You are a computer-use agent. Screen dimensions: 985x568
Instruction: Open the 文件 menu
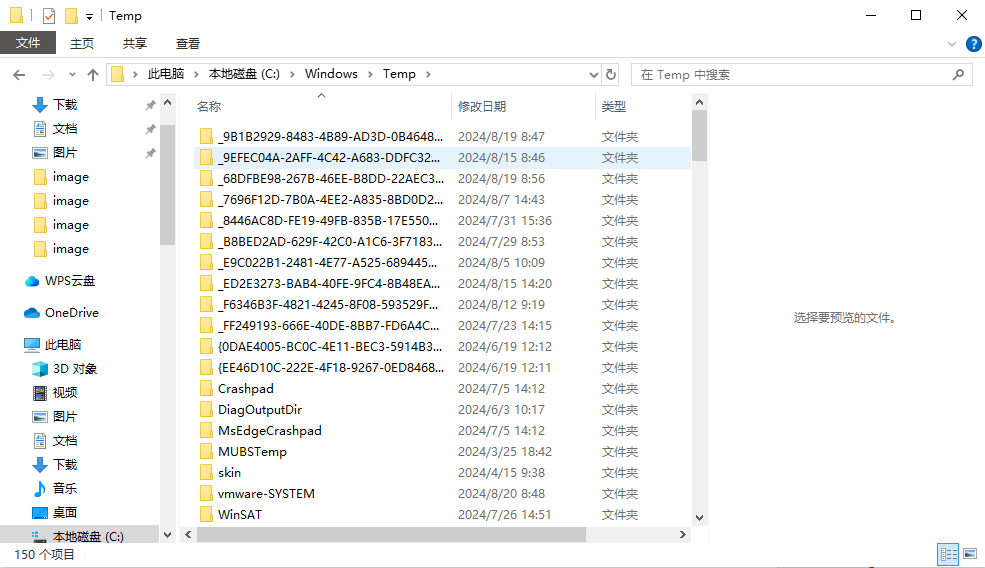(28, 43)
